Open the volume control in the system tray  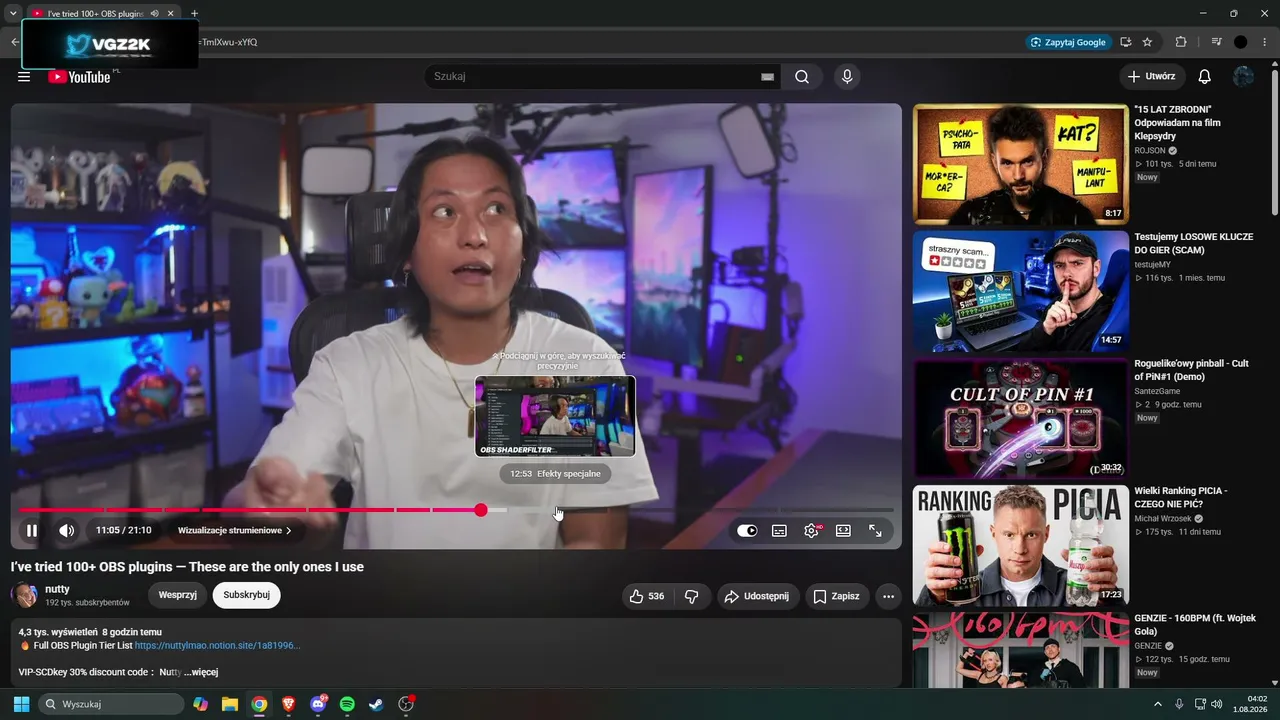click(x=1217, y=703)
